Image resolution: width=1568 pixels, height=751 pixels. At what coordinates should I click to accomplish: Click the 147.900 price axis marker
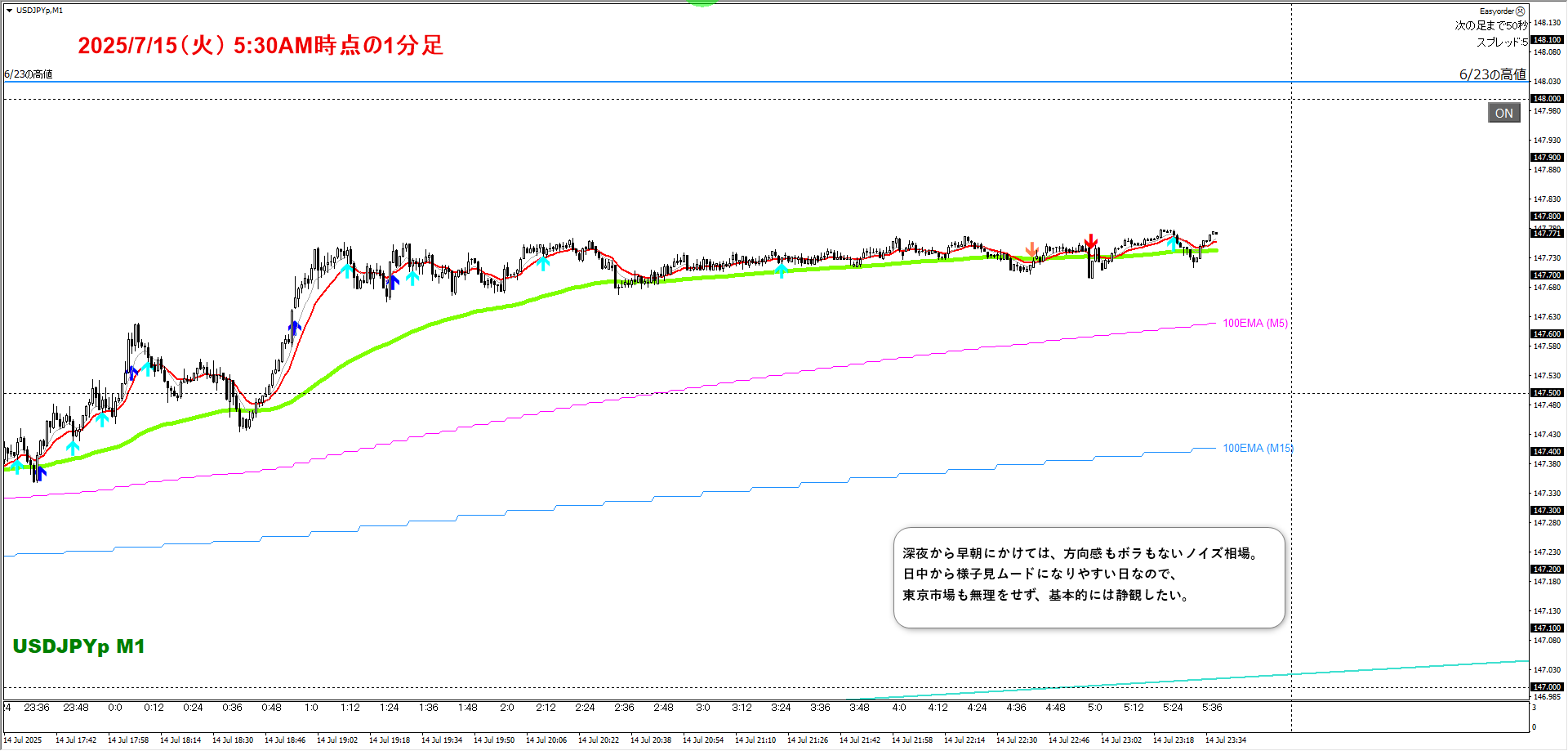click(1547, 157)
